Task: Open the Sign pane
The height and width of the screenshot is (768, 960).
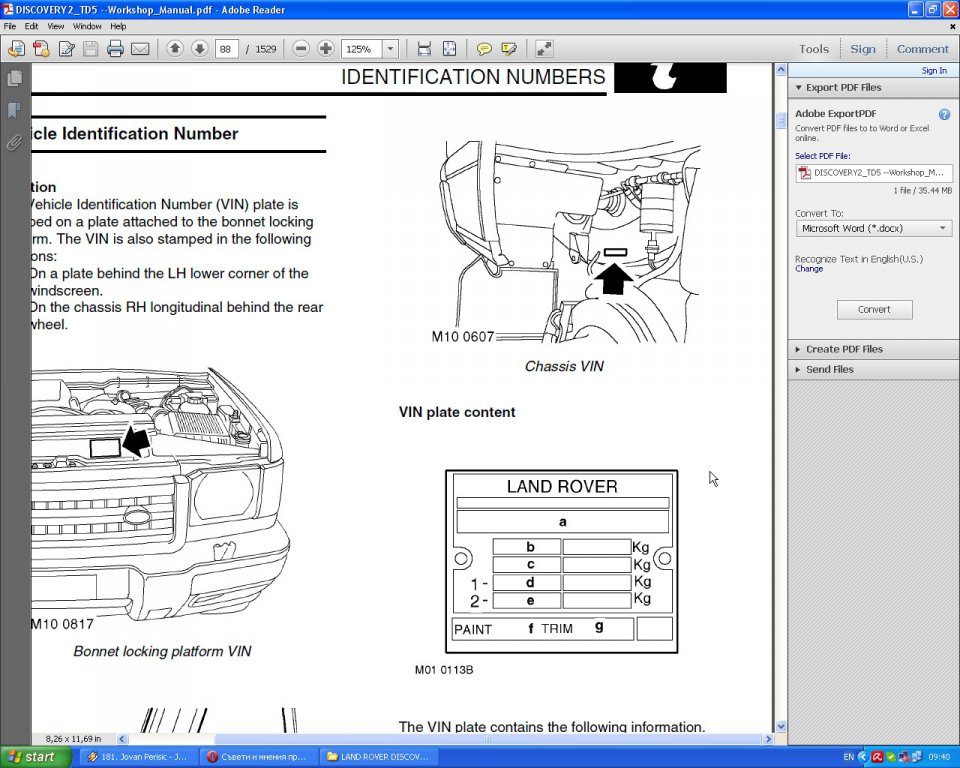Action: point(863,49)
